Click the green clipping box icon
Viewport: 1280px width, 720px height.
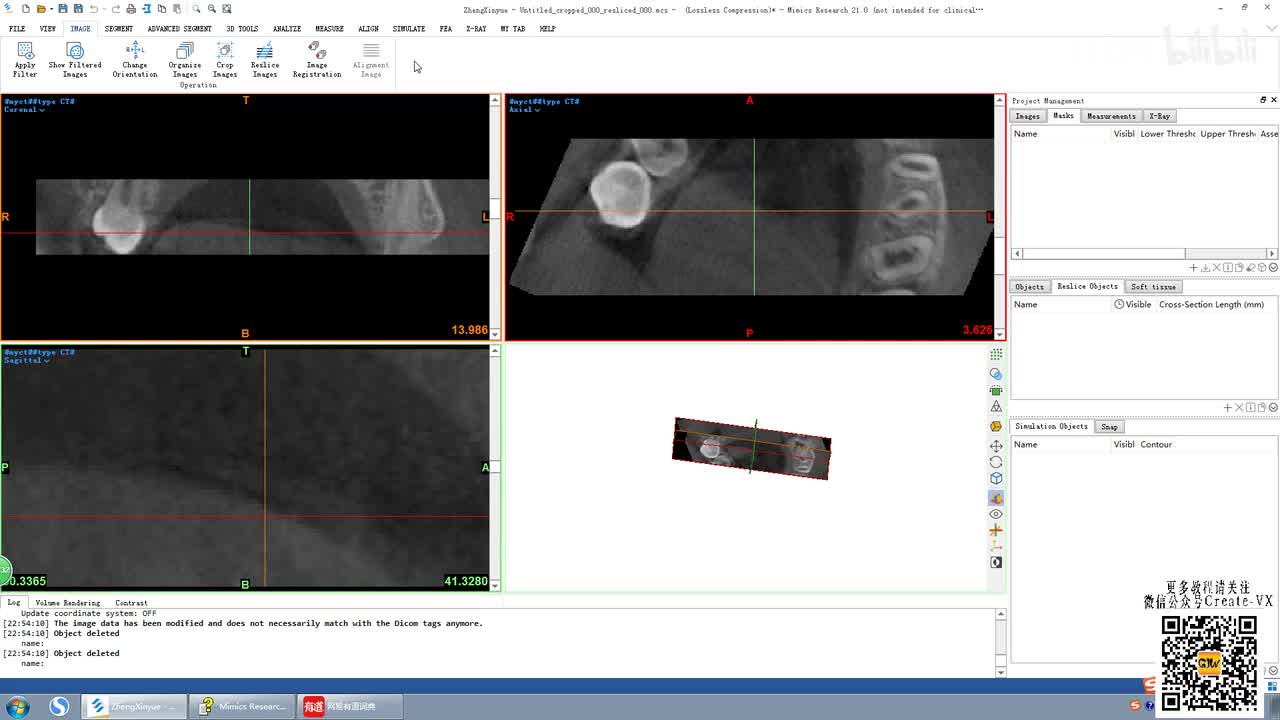click(996, 391)
